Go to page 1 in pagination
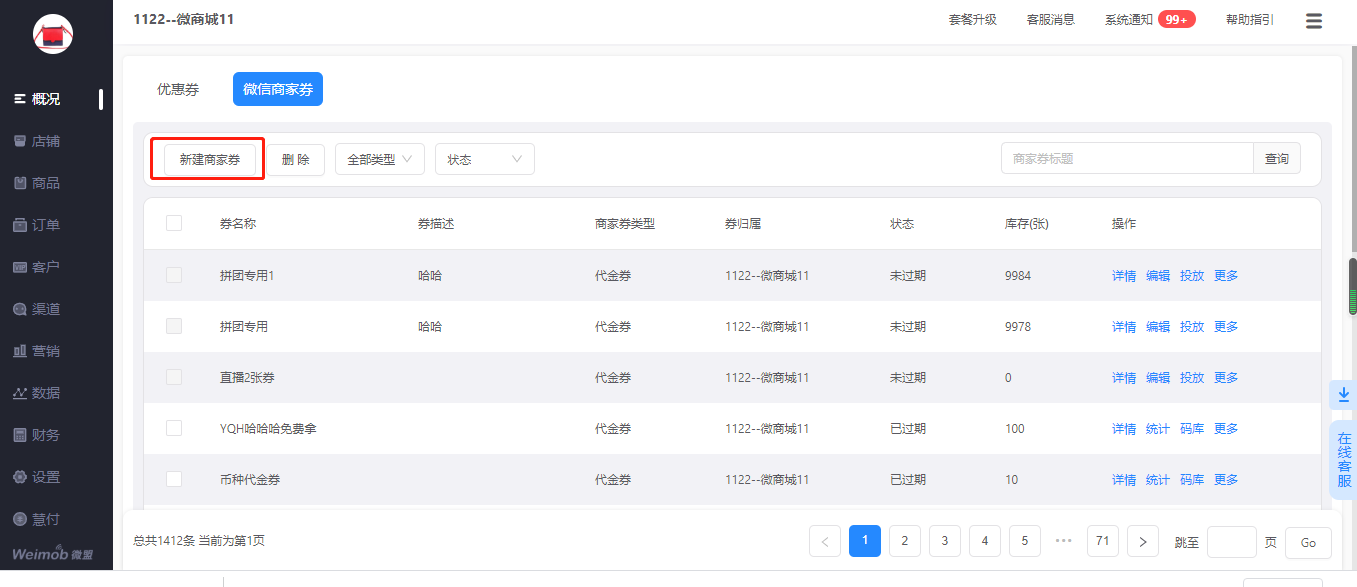 click(x=865, y=541)
